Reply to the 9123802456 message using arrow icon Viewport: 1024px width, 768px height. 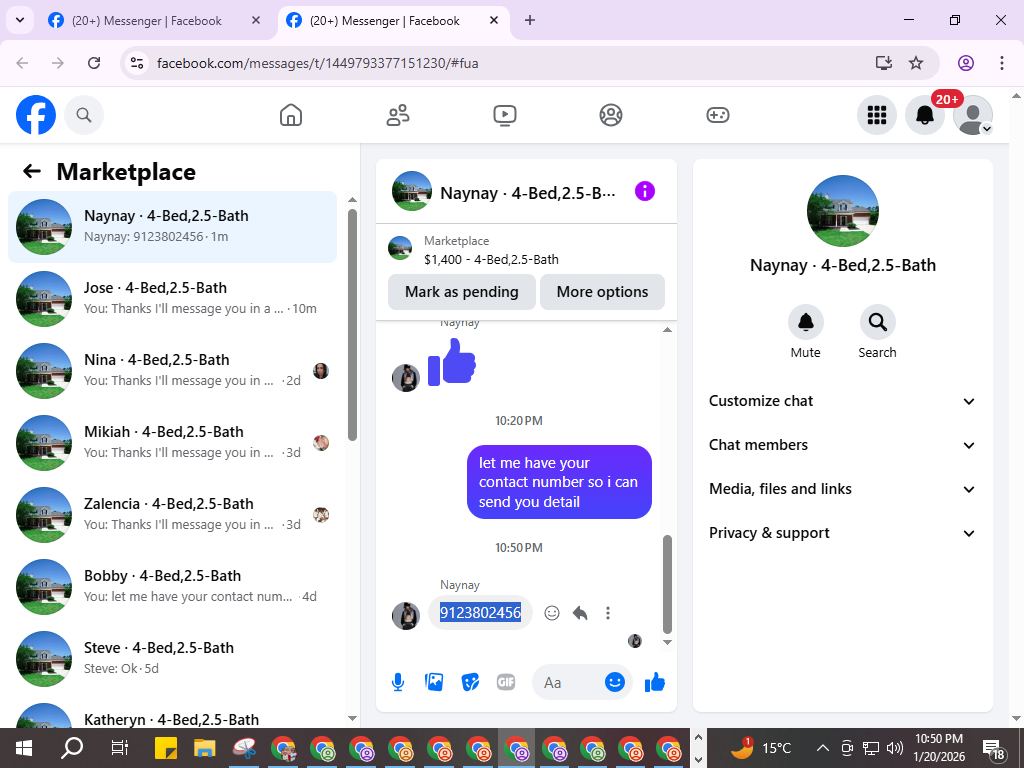(580, 613)
